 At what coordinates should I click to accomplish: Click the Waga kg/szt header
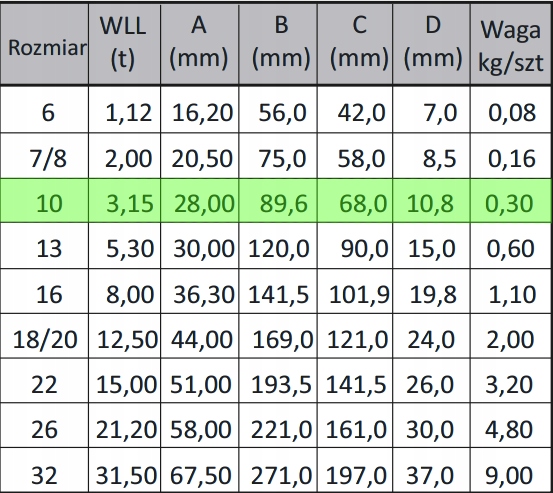coord(510,44)
